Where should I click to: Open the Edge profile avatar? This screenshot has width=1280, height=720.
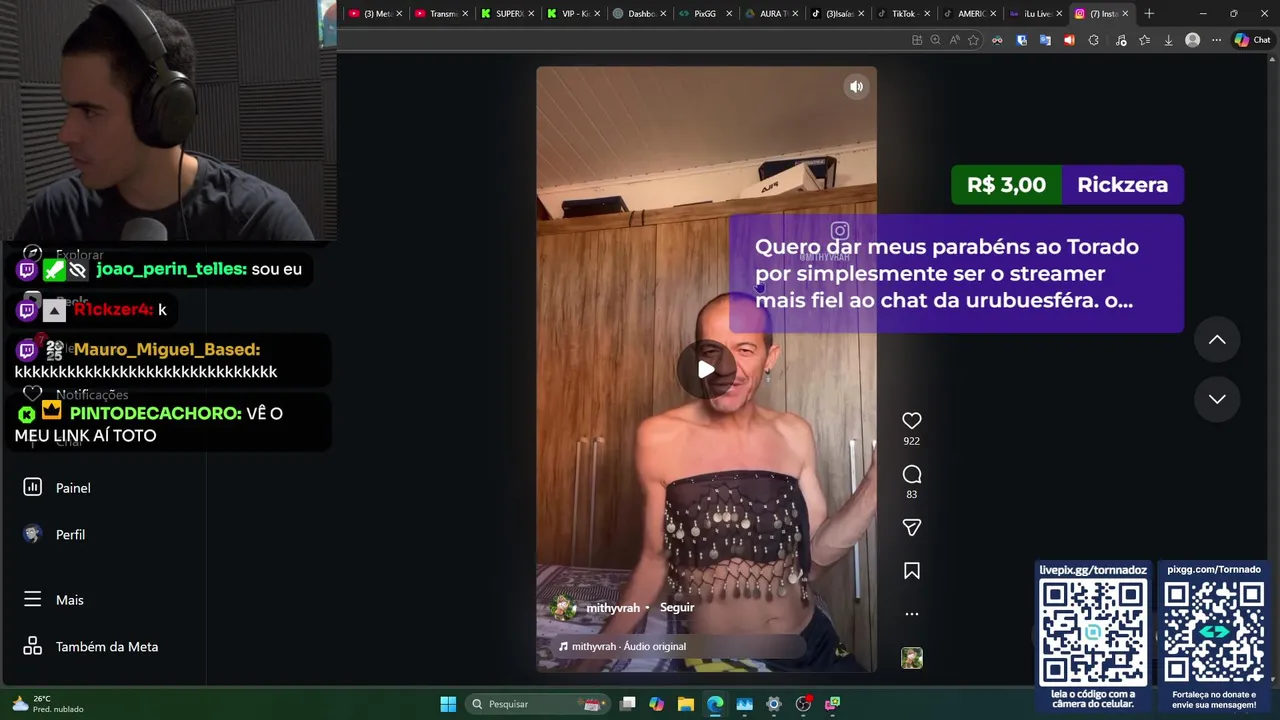point(1192,40)
